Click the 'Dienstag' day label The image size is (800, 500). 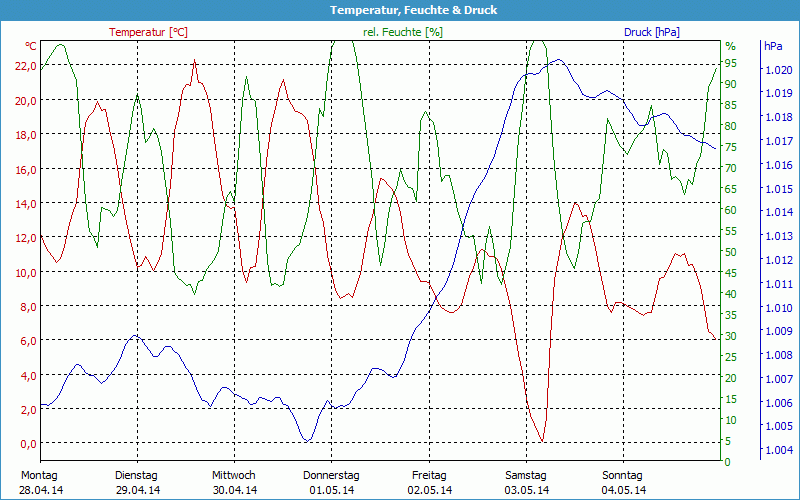(136, 476)
